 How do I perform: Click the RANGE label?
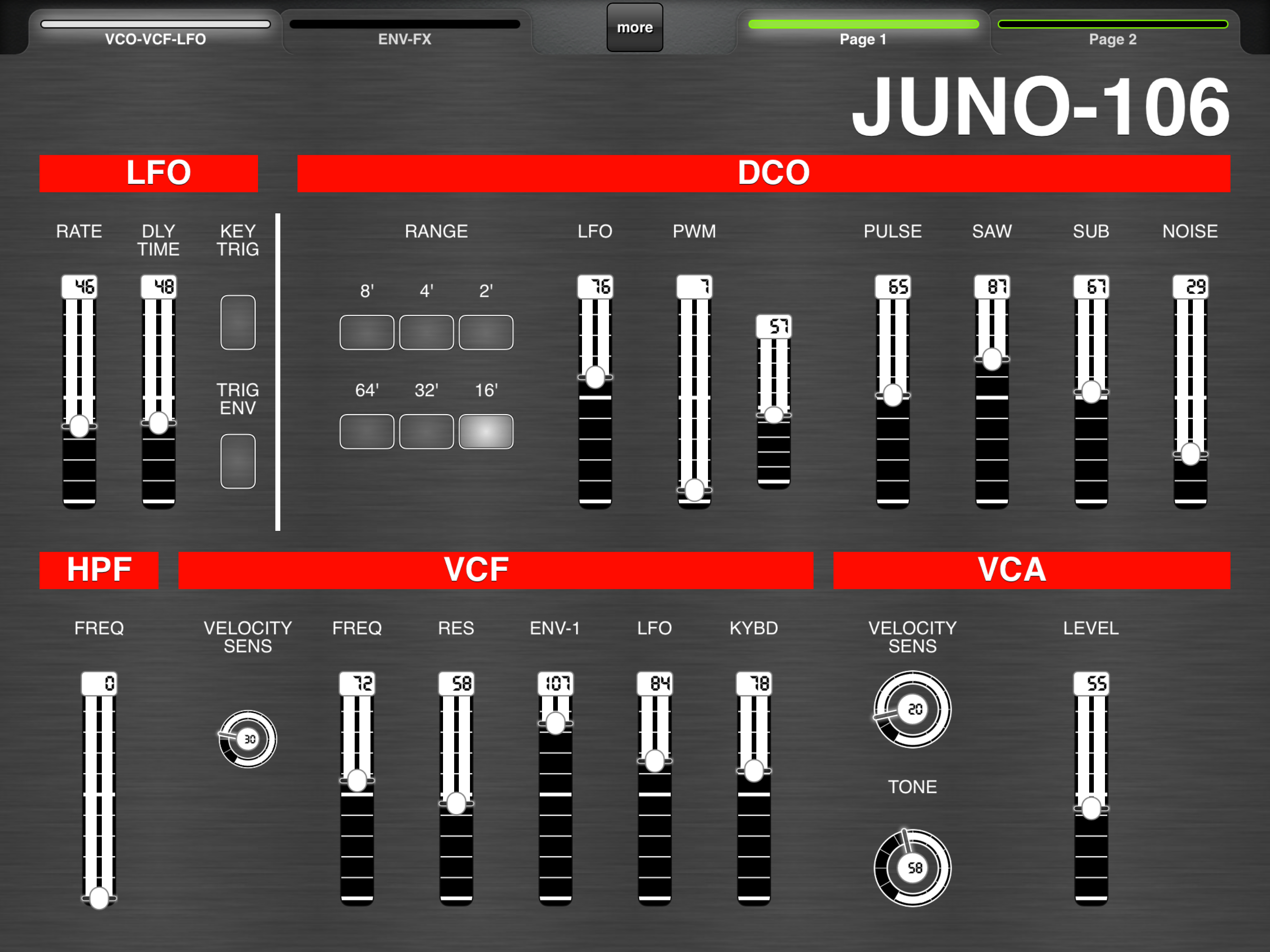point(437,231)
